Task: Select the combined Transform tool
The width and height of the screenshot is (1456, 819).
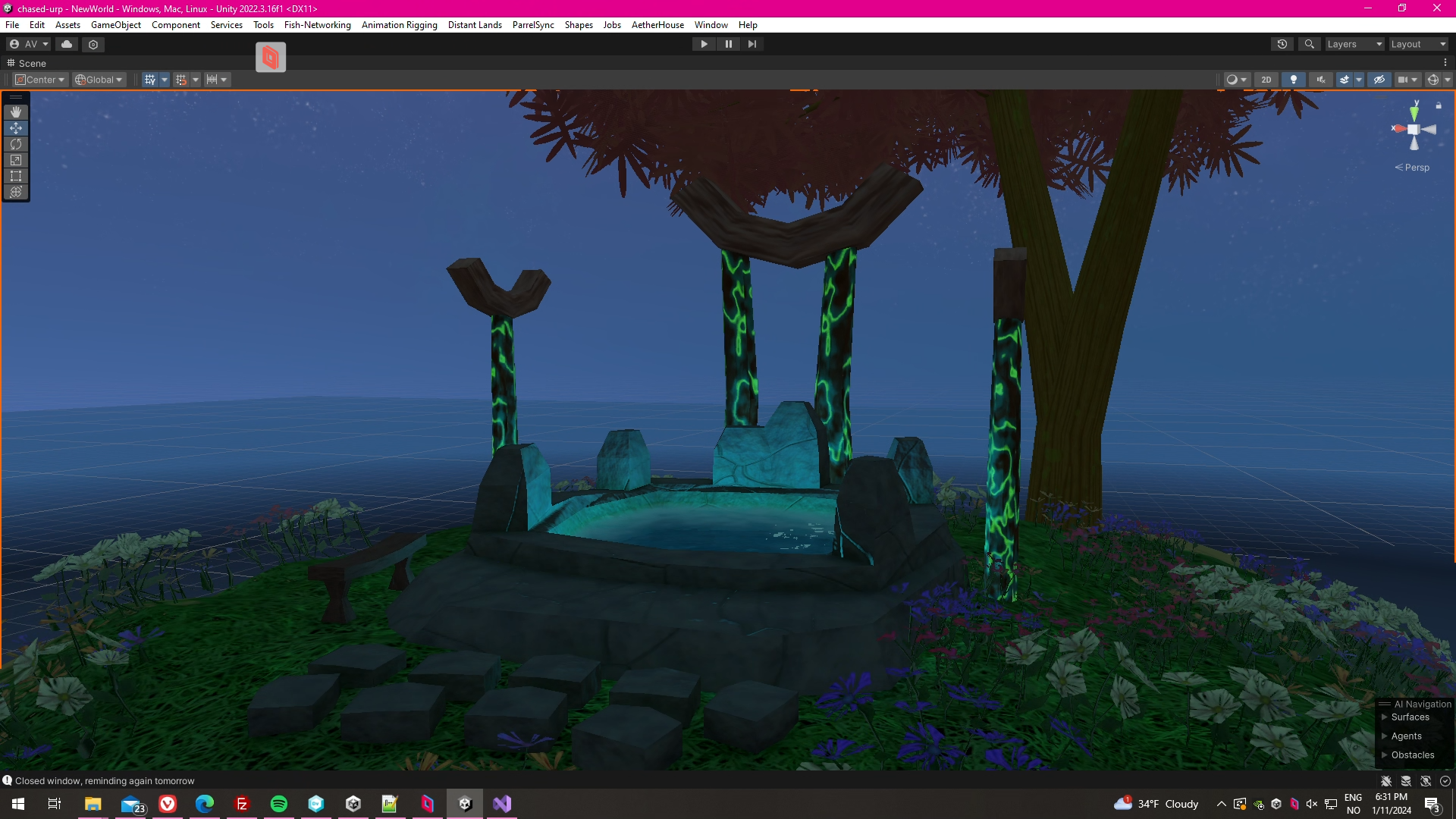Action: pos(16,192)
